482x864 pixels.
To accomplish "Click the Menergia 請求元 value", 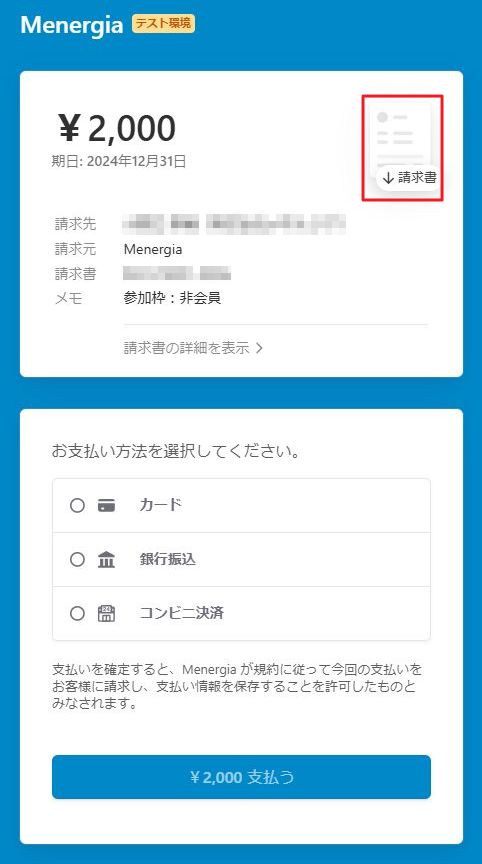I will [x=153, y=250].
